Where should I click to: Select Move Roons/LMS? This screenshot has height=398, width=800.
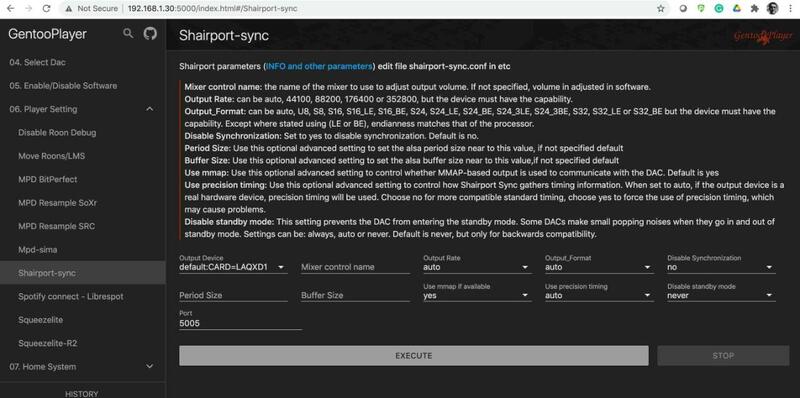pyautogui.click(x=83, y=156)
